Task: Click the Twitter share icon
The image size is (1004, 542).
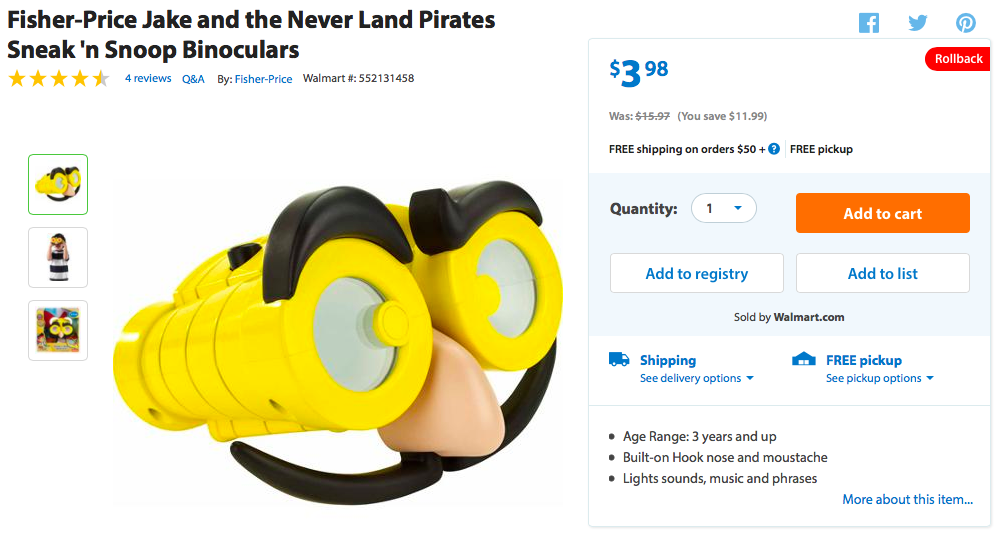Action: (x=917, y=23)
